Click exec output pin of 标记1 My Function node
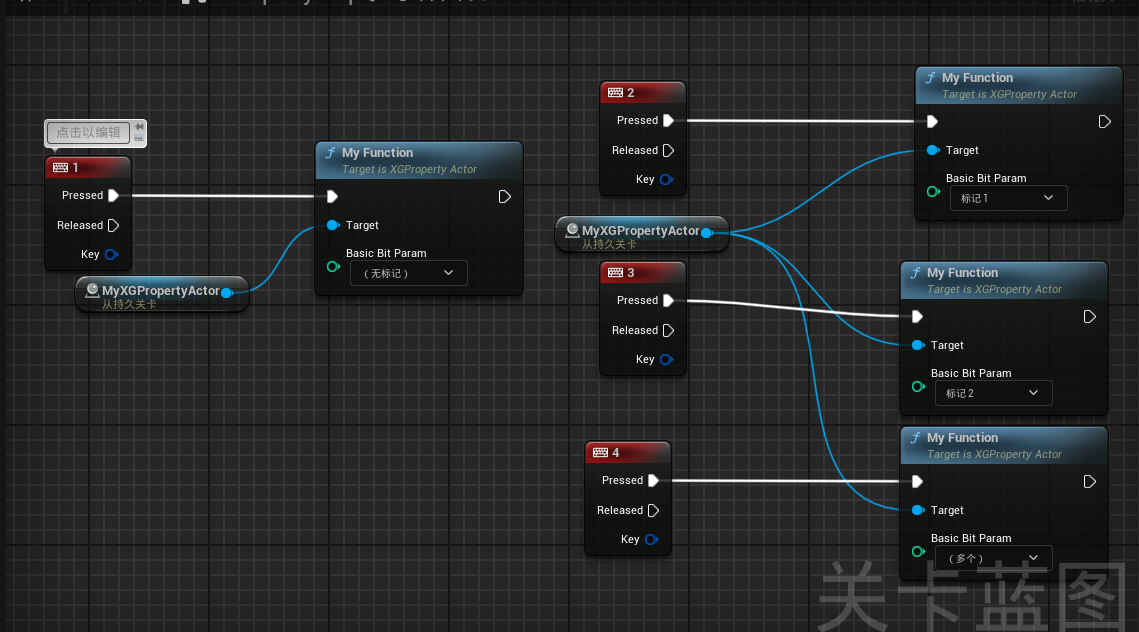This screenshot has width=1139, height=632. point(1104,121)
